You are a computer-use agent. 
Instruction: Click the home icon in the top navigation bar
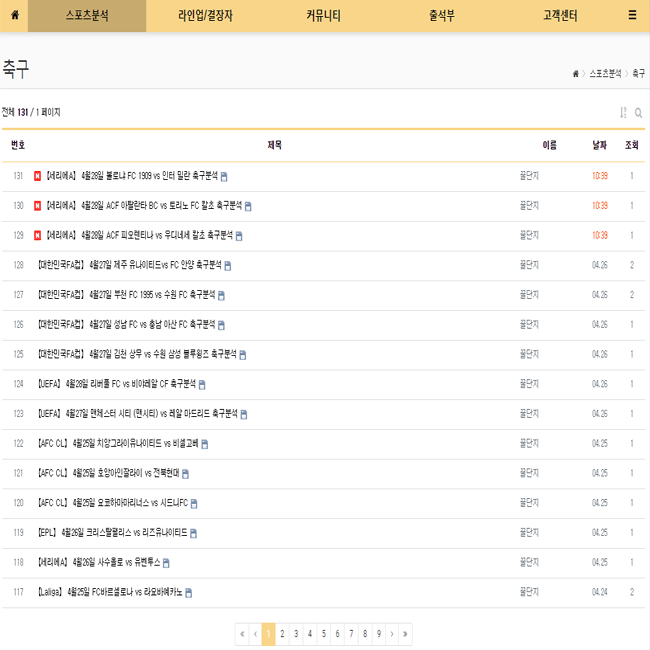(x=14, y=16)
